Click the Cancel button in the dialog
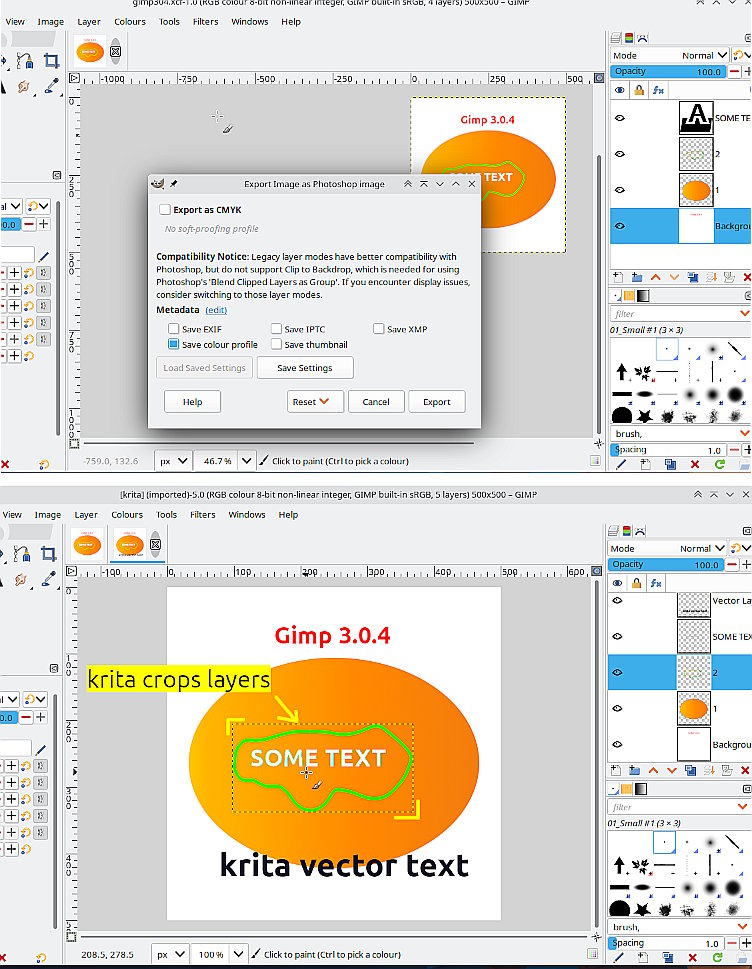Screen dimensions: 752x969 point(376,402)
